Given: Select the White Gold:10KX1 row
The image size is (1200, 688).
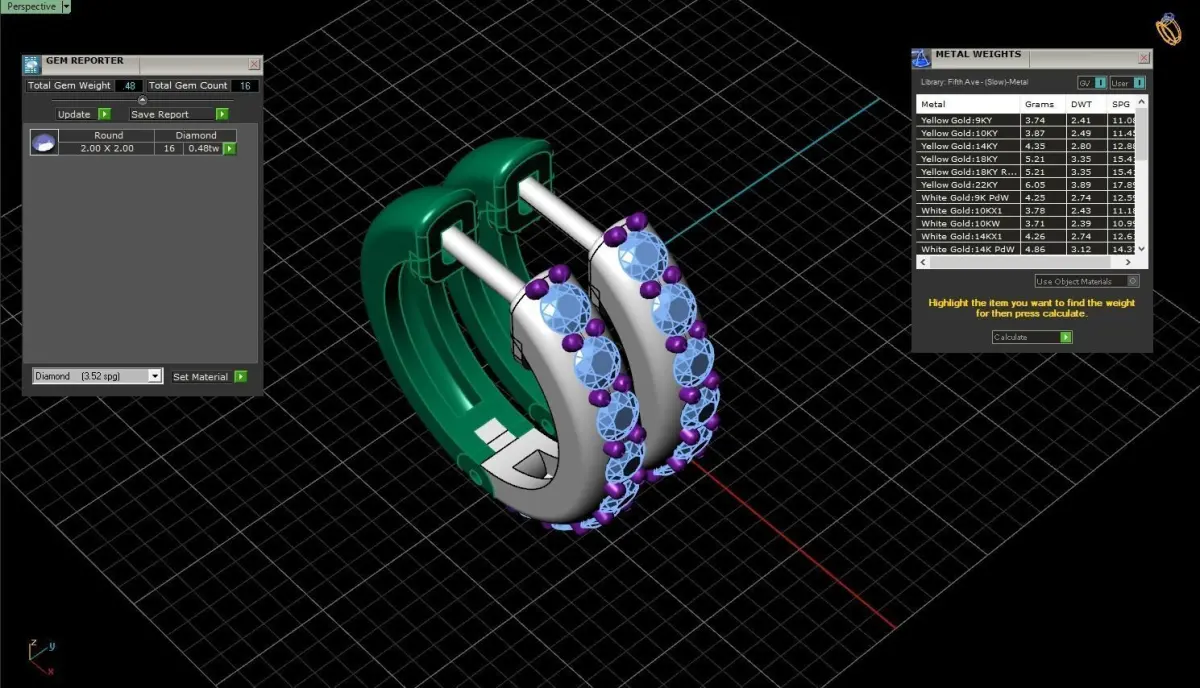Looking at the screenshot, I should (1026, 211).
